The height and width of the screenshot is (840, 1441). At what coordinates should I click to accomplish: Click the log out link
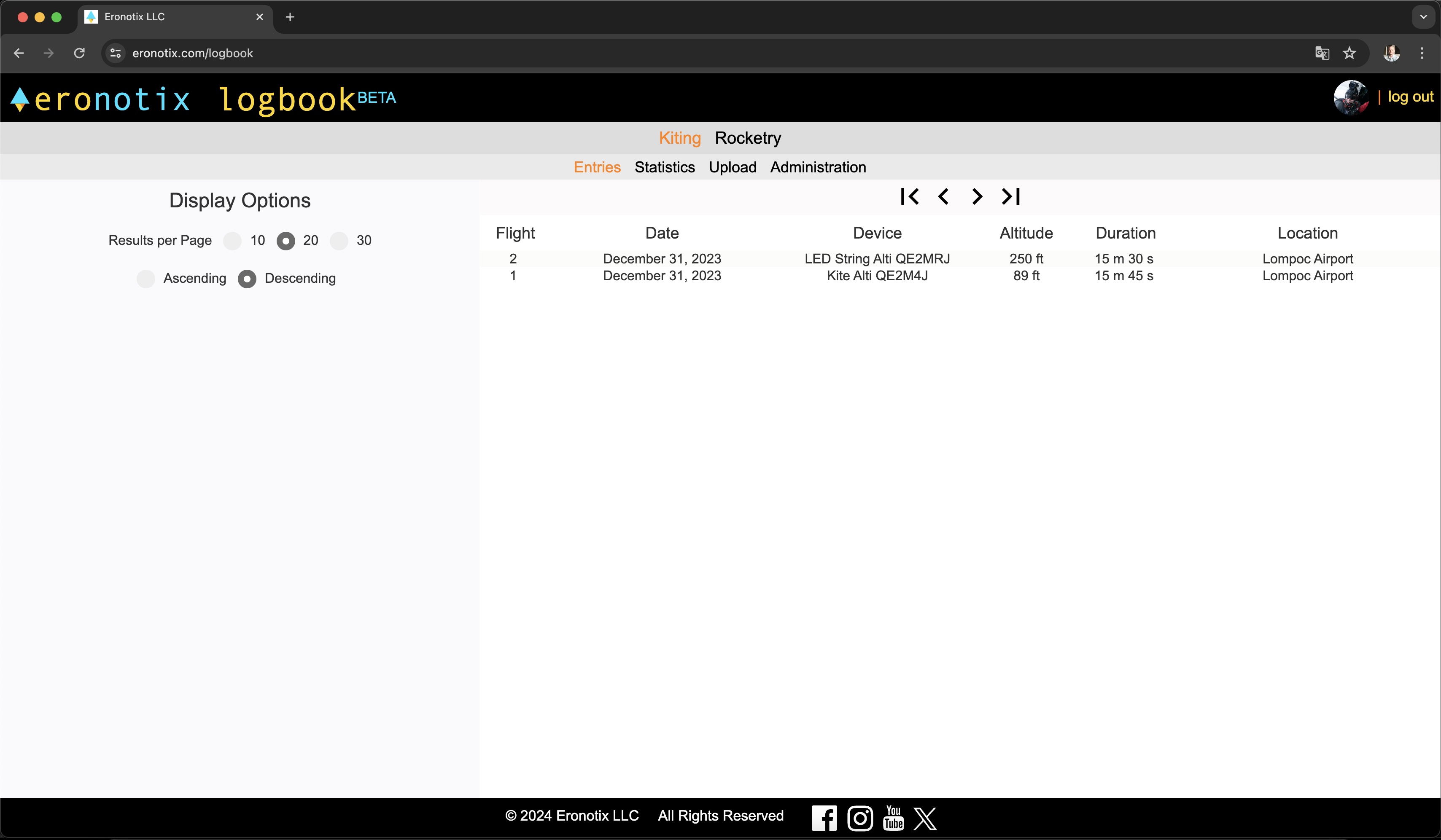tap(1410, 97)
